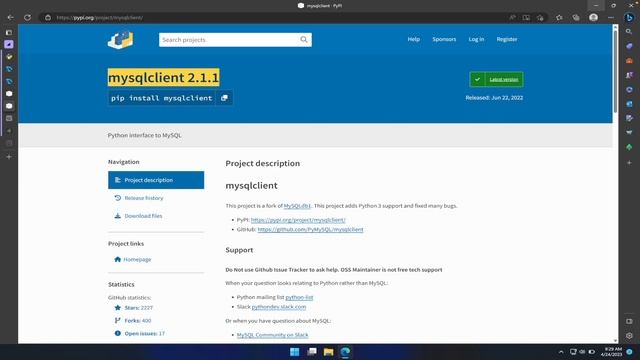Viewport: 640px width, 360px height.
Task: Click the taskbar clock
Action: [611, 352]
